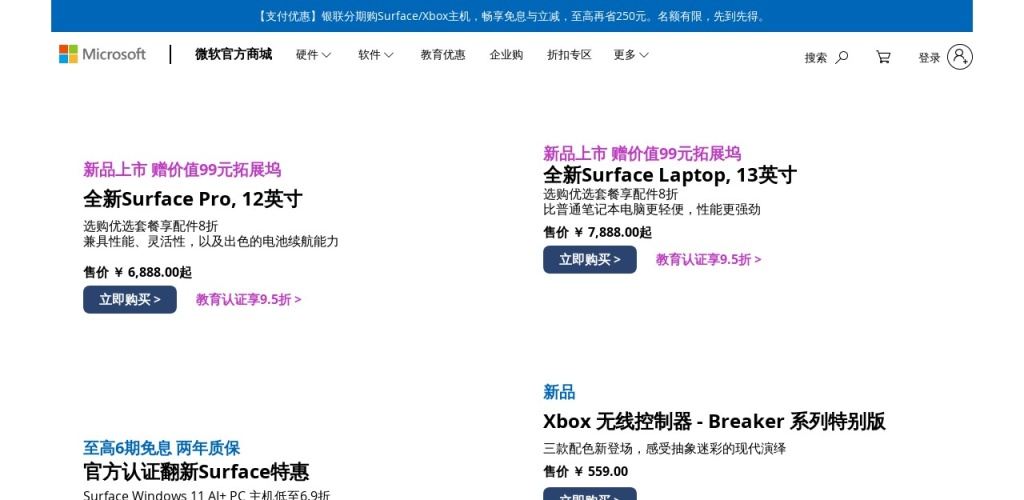Click the blue 支付优惠 promotion banner
The height and width of the screenshot is (500, 1024).
[511, 16]
